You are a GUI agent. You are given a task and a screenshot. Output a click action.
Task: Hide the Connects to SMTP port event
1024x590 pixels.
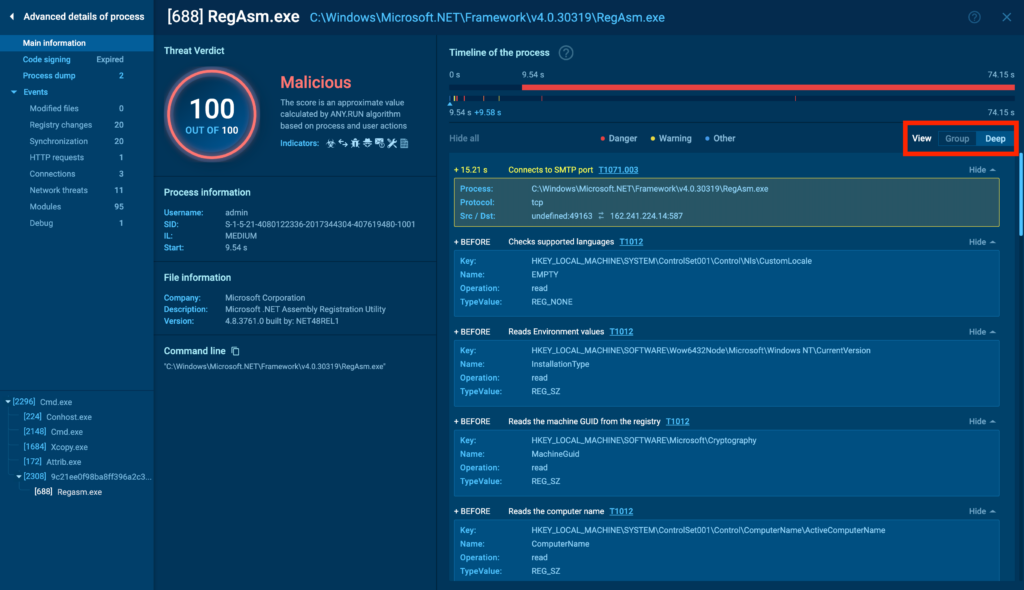tap(981, 170)
